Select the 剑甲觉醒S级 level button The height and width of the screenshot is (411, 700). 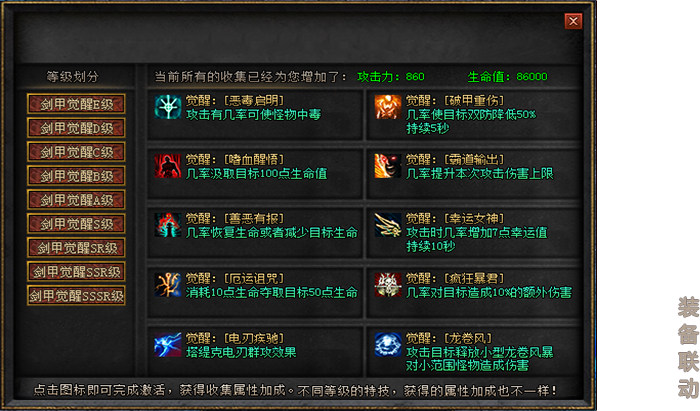point(76,224)
